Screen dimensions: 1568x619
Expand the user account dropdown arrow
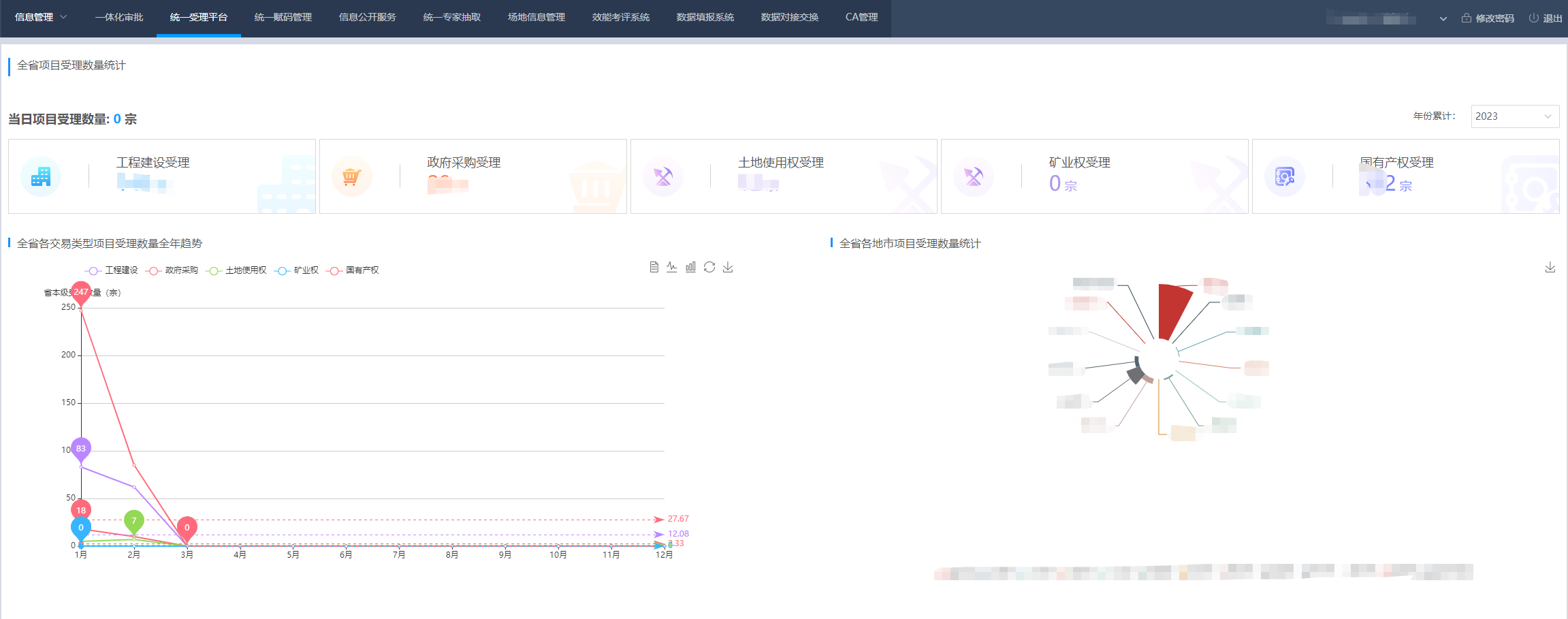(1443, 19)
